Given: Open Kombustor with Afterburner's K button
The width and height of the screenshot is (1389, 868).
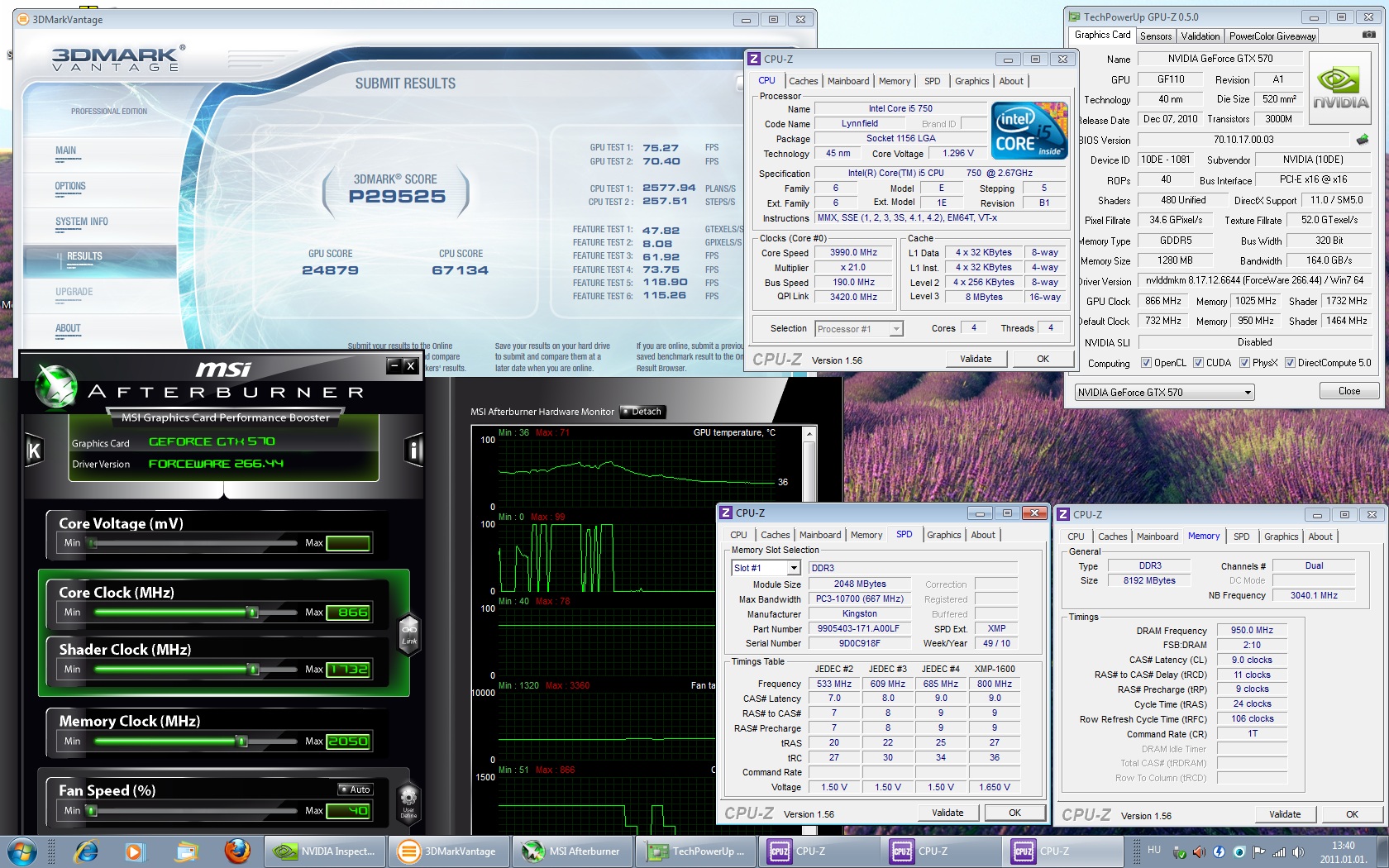Looking at the screenshot, I should tap(34, 451).
